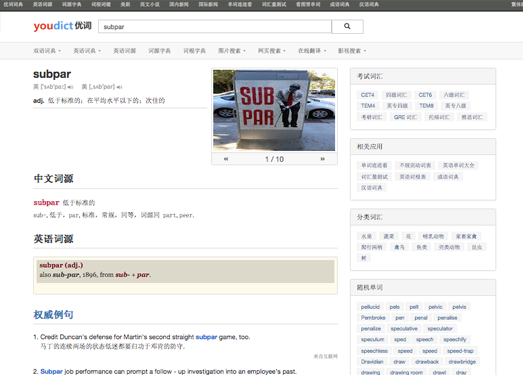Open 国内新闻 in the top bar
523x375 pixels.
pos(179,4)
